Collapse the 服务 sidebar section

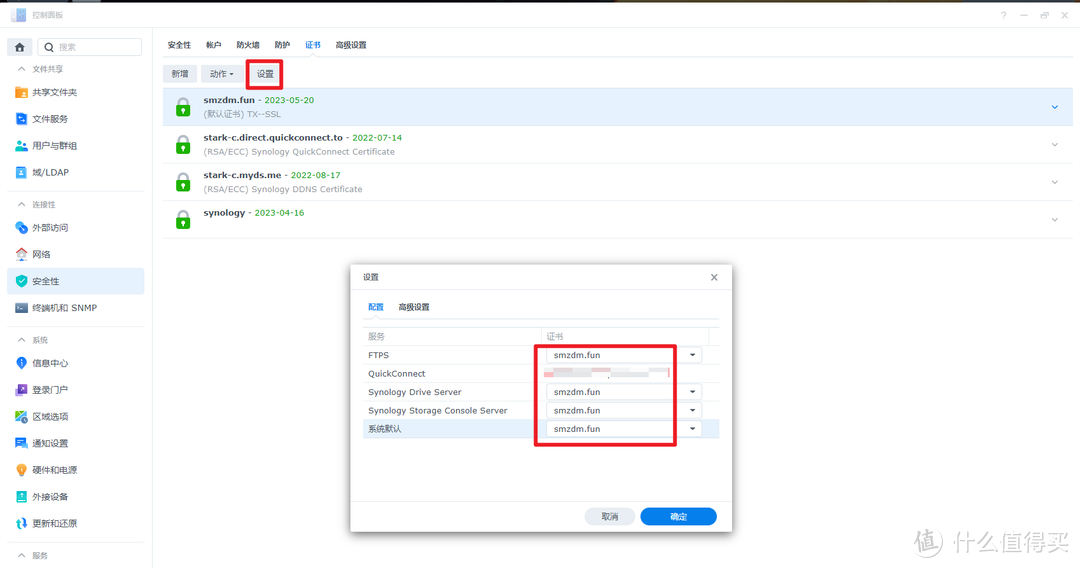pyautogui.click(x=21, y=556)
